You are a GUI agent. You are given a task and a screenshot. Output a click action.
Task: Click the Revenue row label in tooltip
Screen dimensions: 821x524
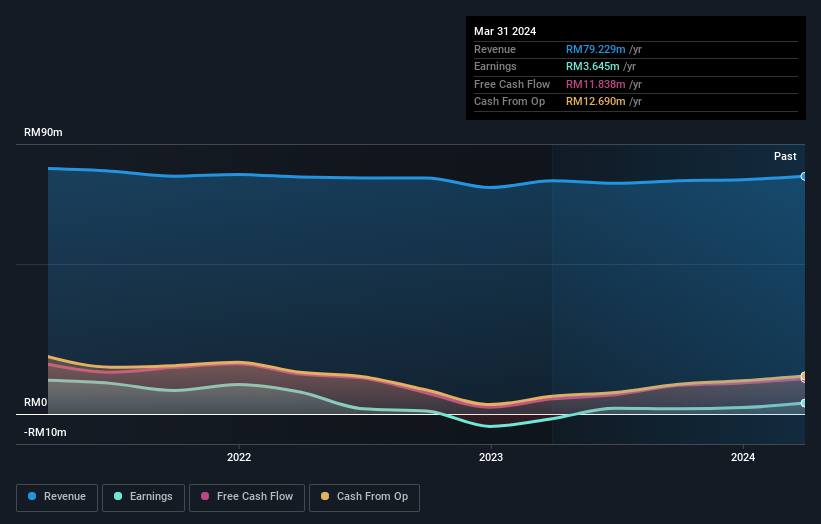495,49
